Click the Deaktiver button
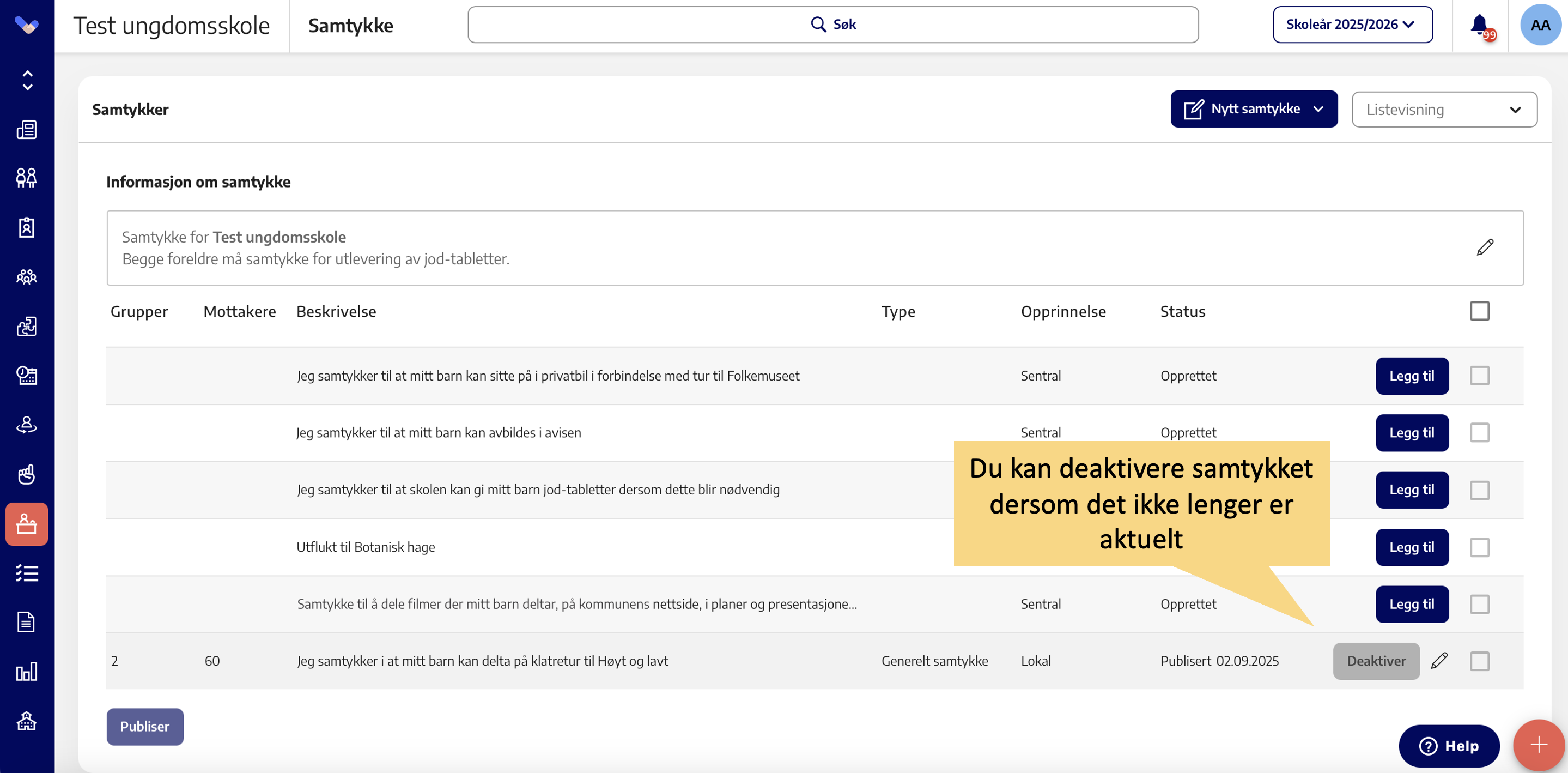 (1376, 661)
